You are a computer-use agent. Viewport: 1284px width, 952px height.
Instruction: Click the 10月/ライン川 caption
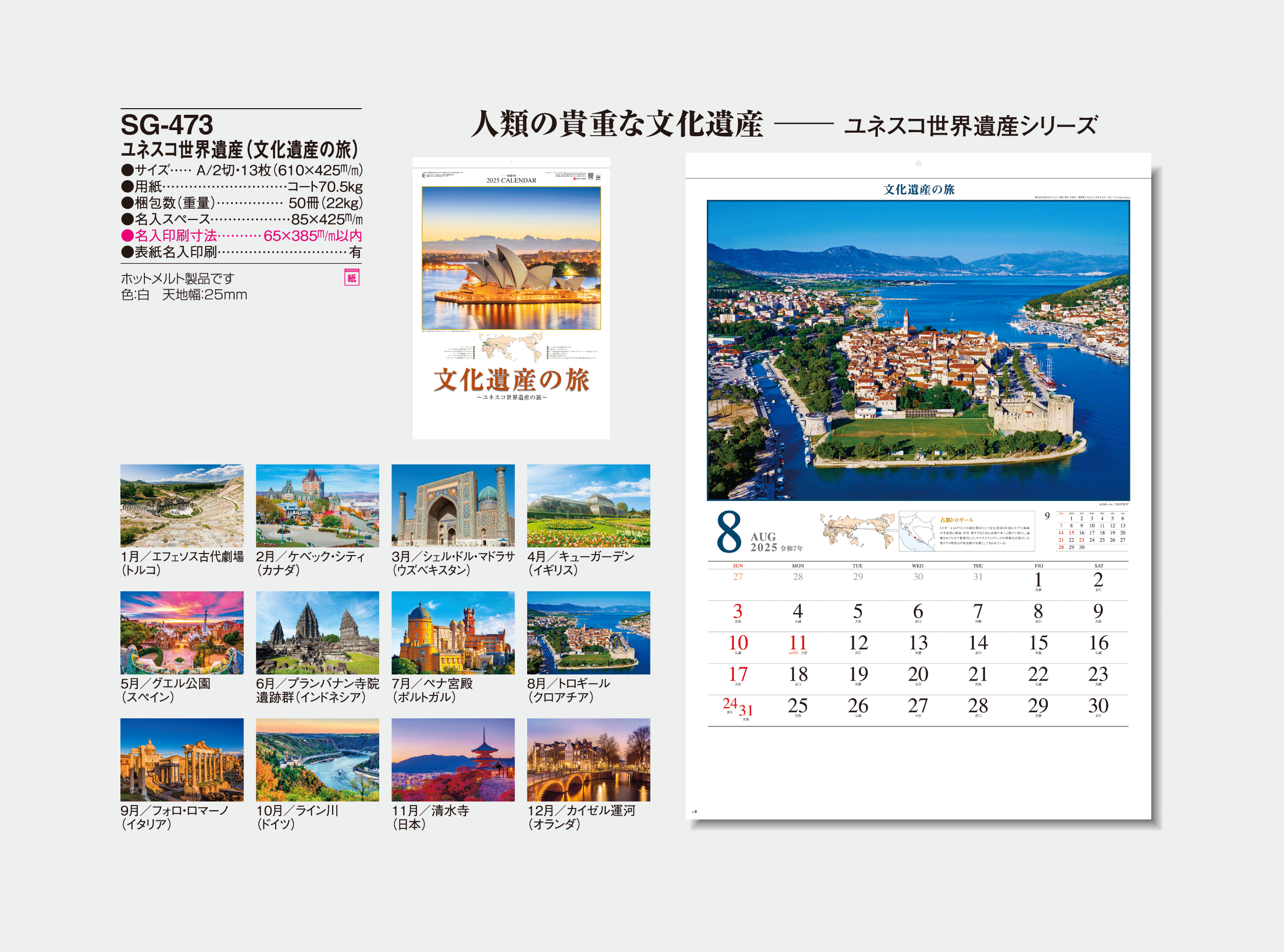point(298,817)
